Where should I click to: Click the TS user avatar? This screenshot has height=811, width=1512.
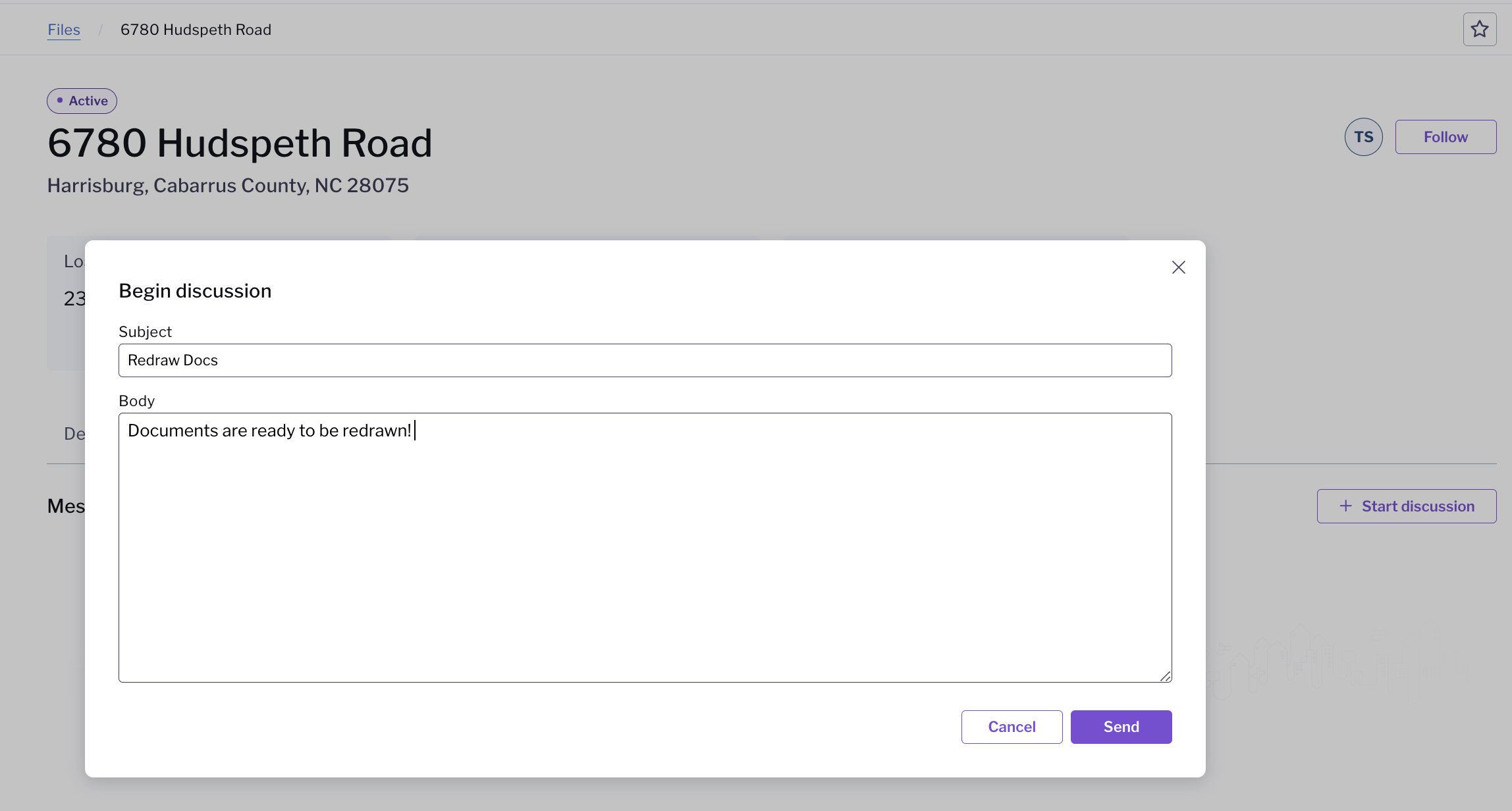(1364, 137)
